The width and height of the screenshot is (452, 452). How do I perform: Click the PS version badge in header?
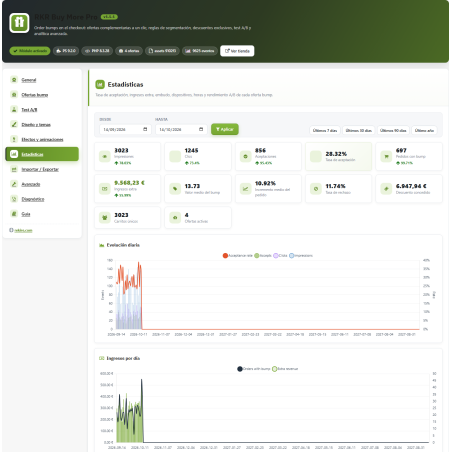66,51
